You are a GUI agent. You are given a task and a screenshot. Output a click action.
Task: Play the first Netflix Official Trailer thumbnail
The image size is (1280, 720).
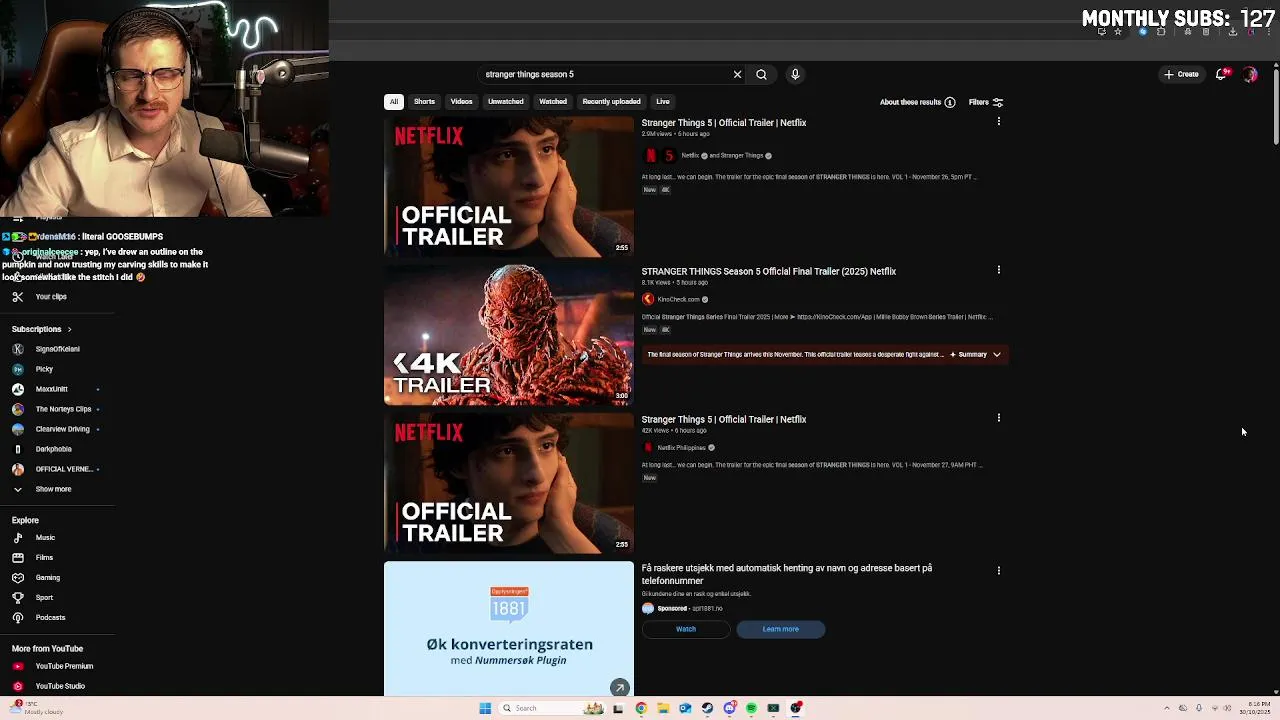tap(509, 187)
